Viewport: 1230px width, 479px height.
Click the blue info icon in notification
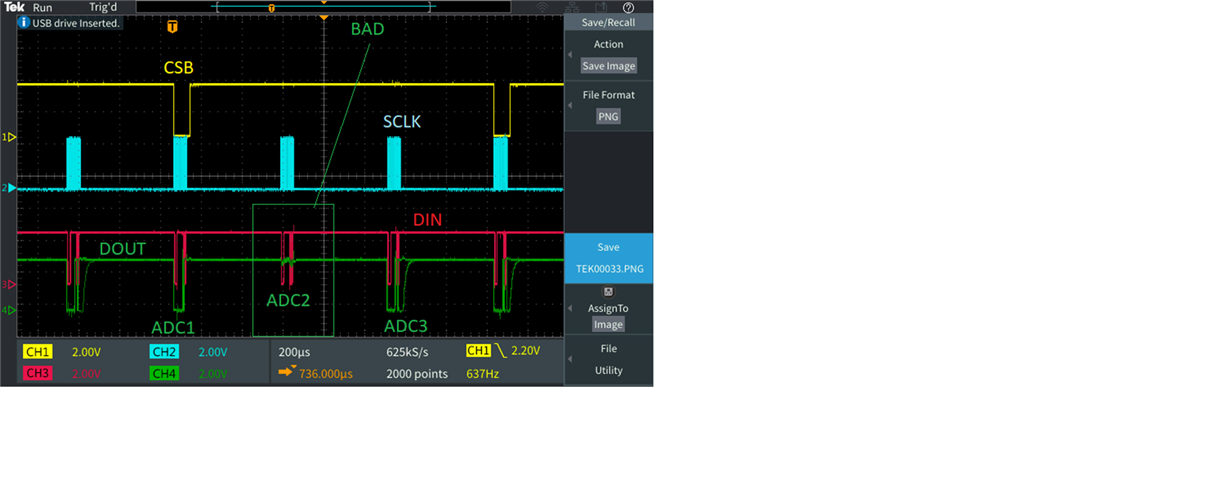point(24,22)
